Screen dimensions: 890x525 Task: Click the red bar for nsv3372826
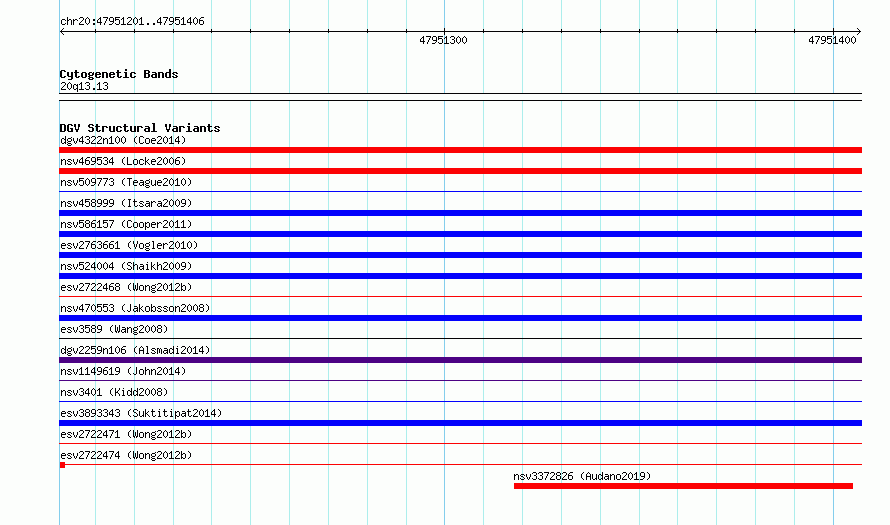coord(683,486)
